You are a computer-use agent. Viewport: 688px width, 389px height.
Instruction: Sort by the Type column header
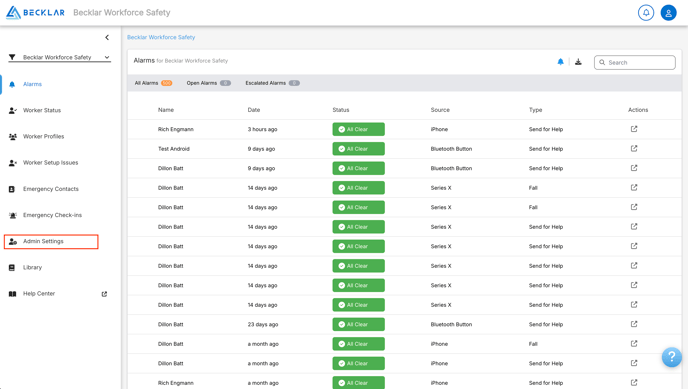(535, 110)
